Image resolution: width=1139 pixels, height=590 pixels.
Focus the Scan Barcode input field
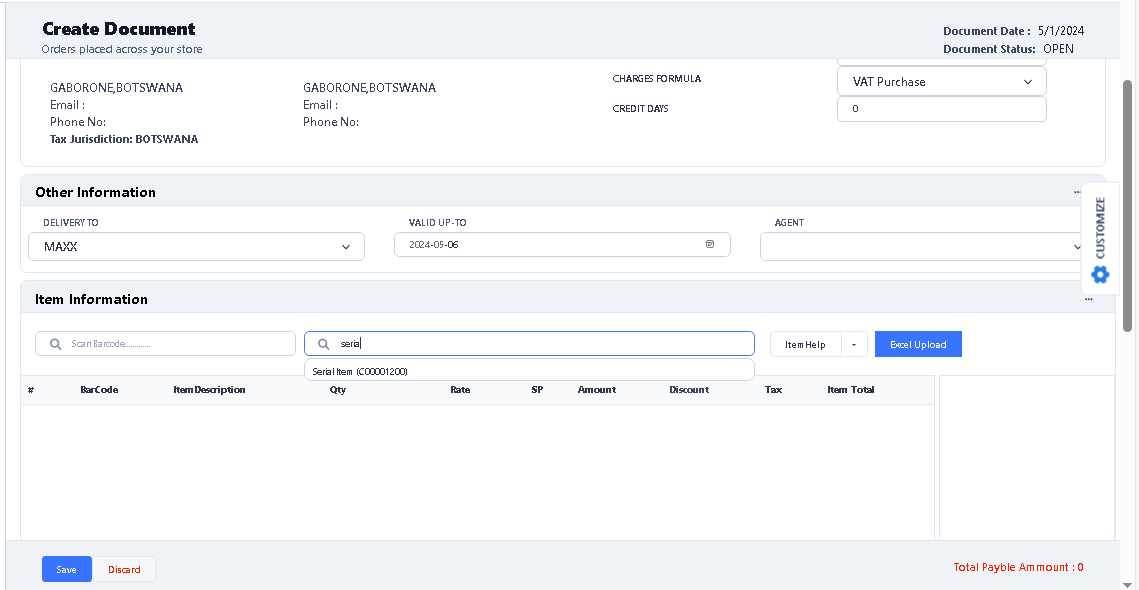[x=175, y=344]
